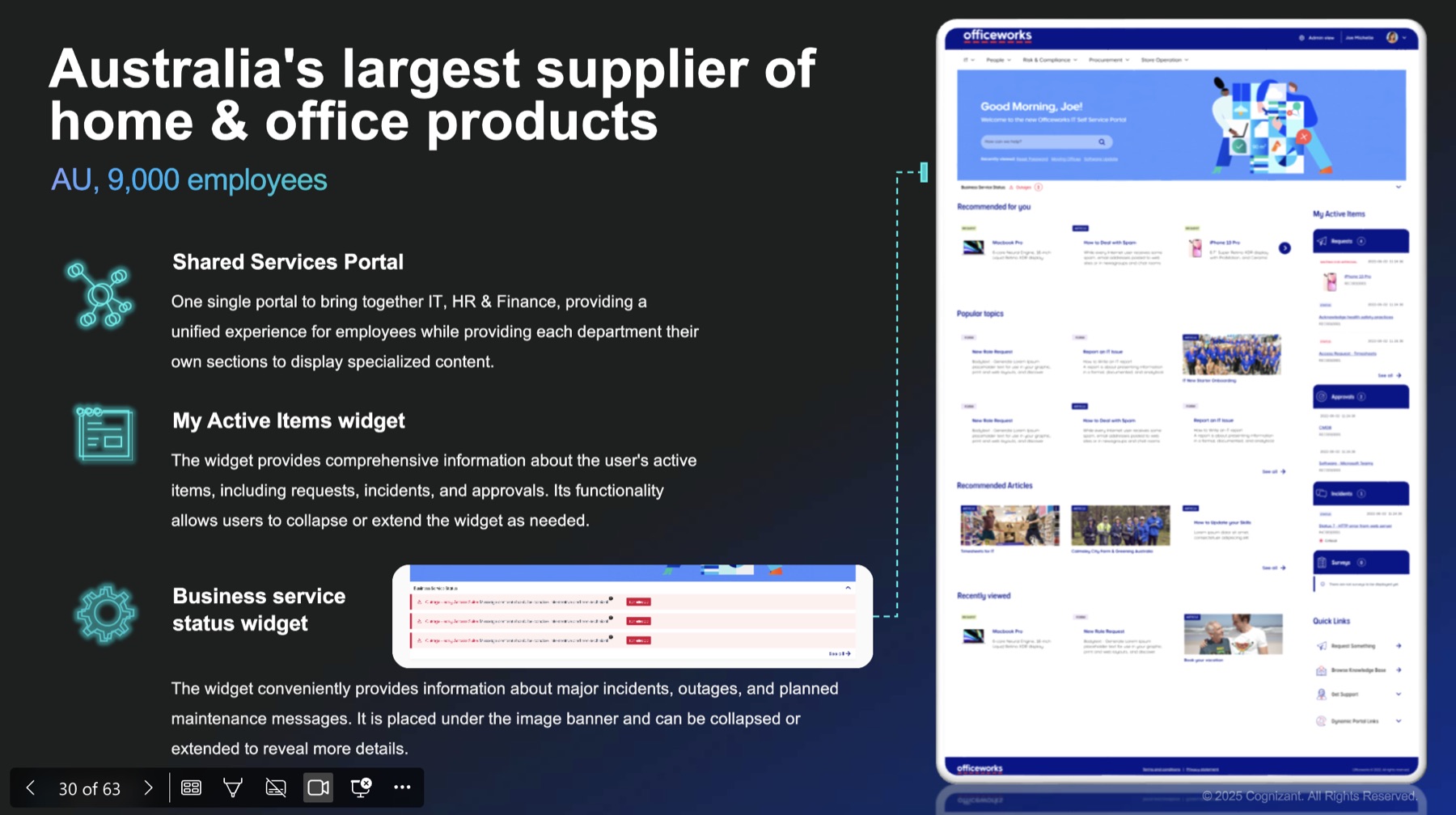The image size is (1456, 815).
Task: Open the IT menu in portal navigation
Action: (968, 60)
